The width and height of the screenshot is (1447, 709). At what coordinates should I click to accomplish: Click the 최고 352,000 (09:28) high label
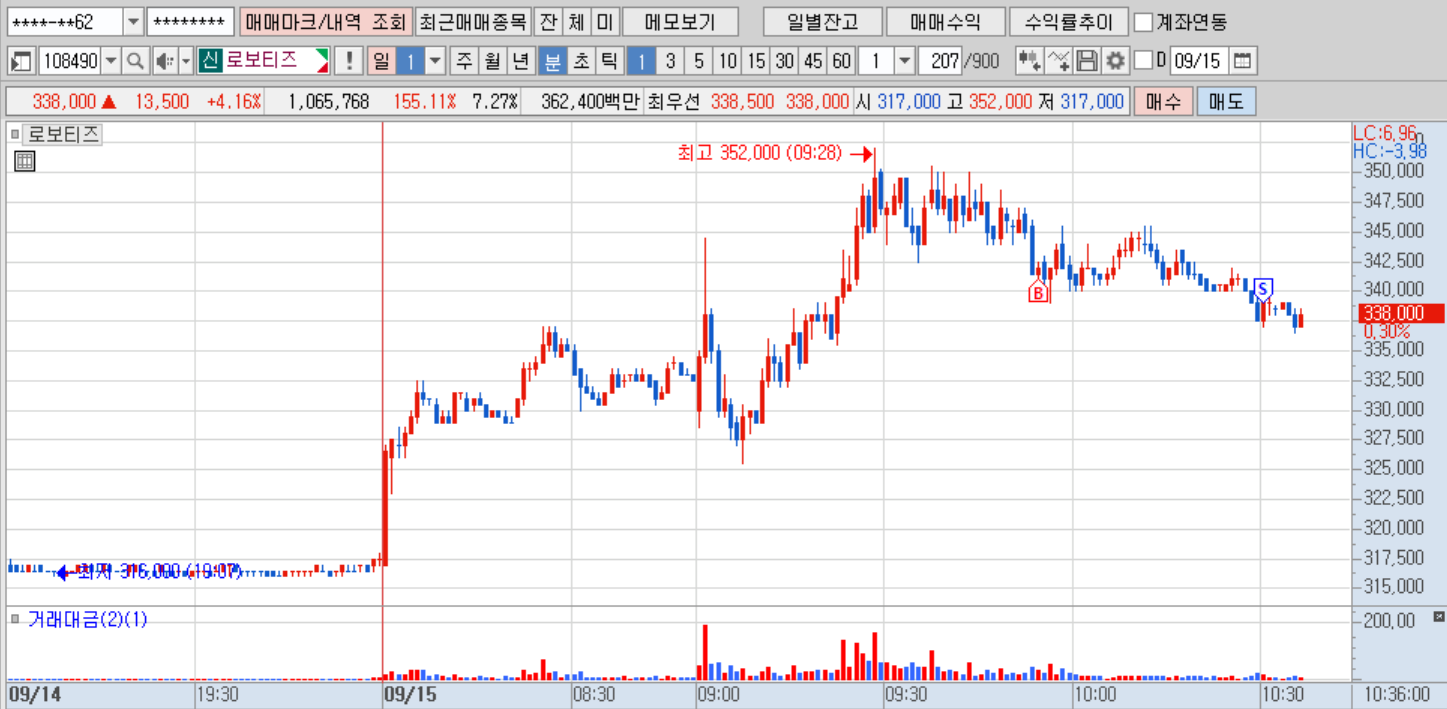tap(760, 153)
